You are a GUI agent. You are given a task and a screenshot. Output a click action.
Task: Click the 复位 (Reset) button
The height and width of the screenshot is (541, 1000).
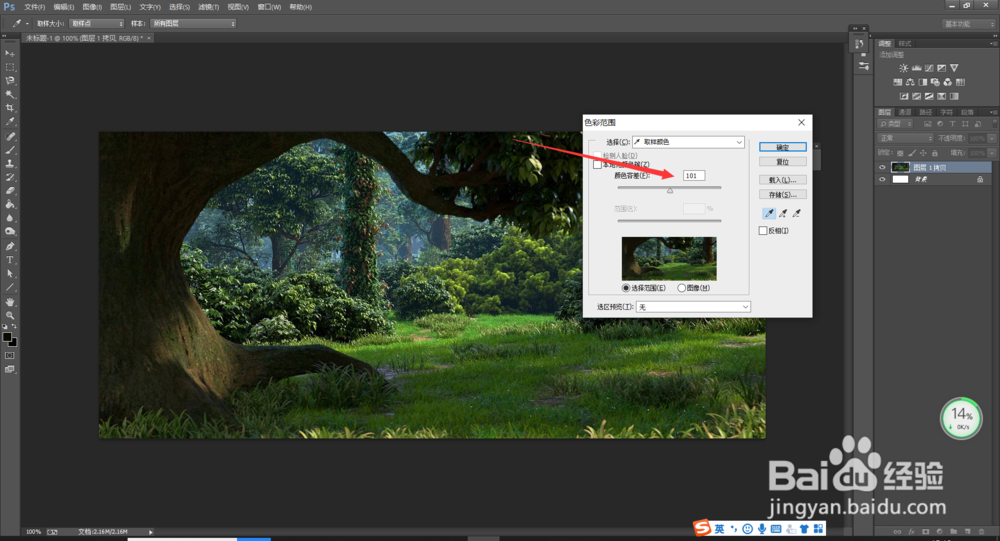[783, 162]
